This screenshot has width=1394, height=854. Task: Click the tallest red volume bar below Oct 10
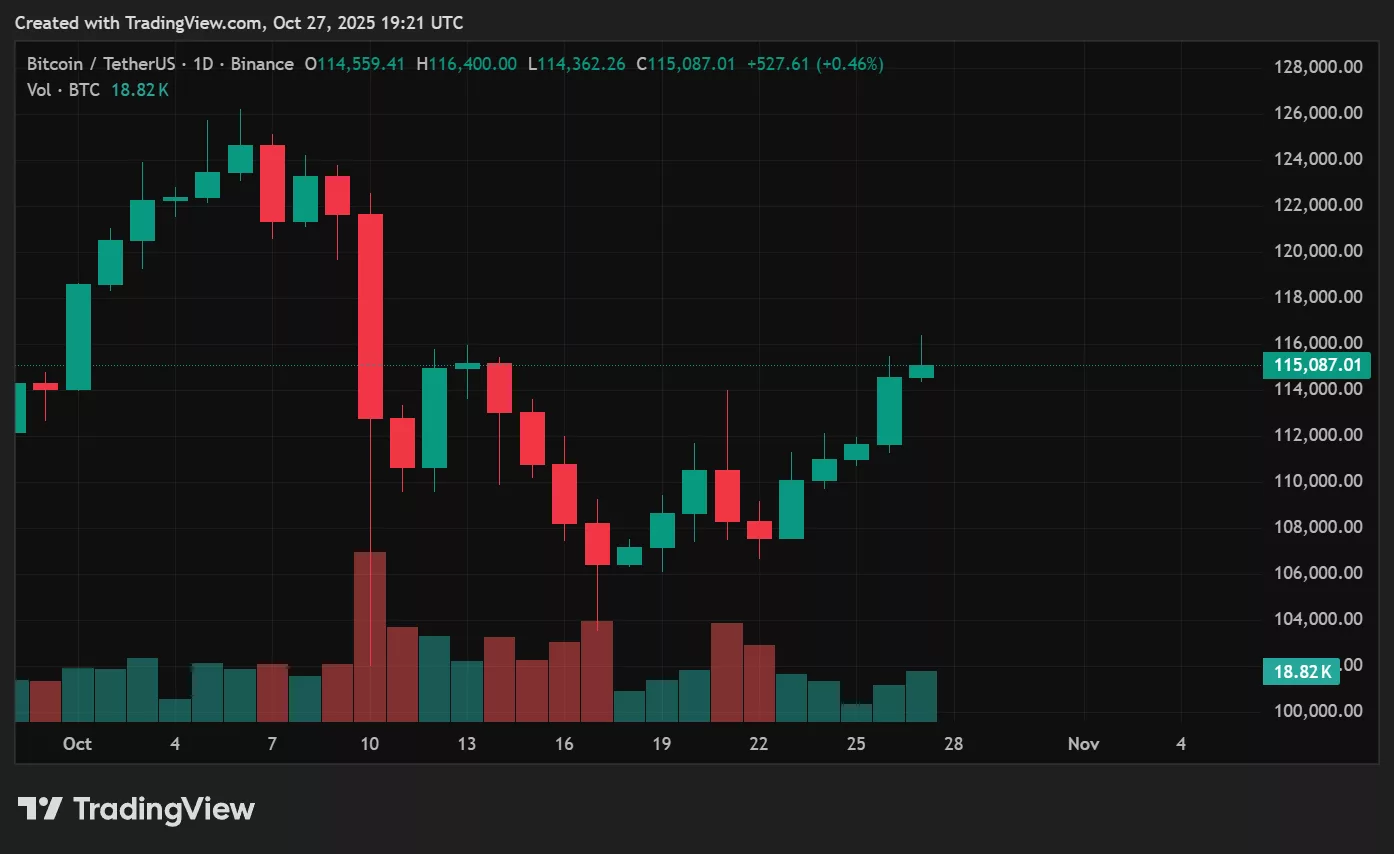pyautogui.click(x=370, y=635)
